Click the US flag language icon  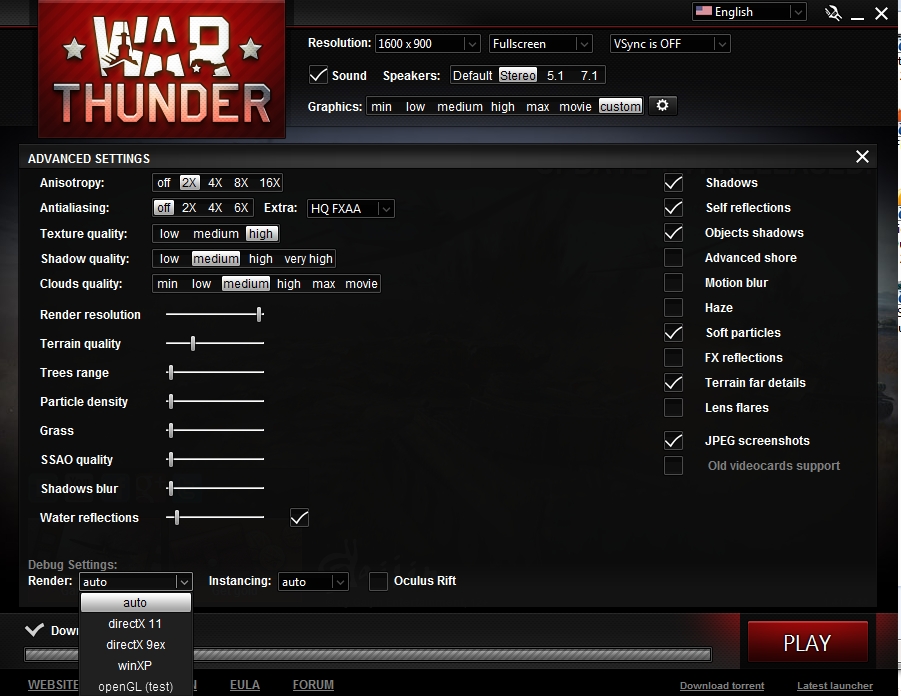click(703, 11)
